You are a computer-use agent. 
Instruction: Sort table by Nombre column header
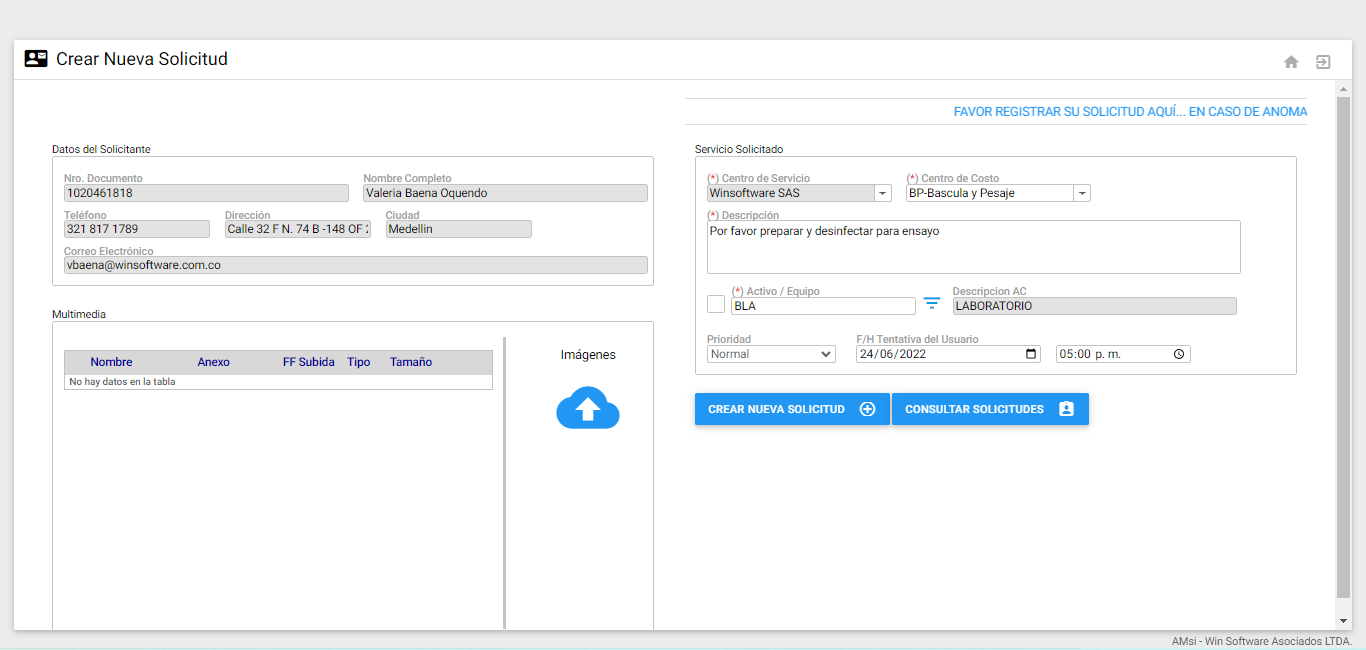point(111,362)
